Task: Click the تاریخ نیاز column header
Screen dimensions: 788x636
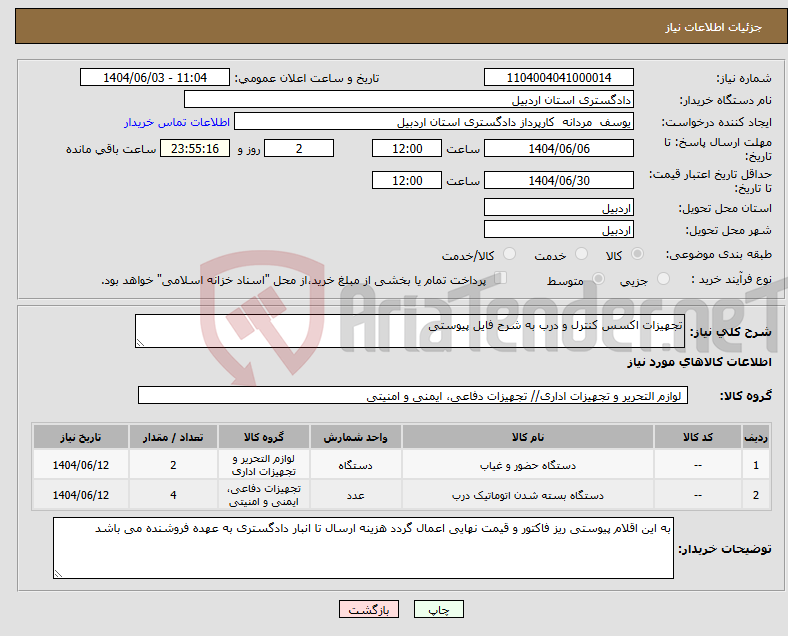Action: click(81, 437)
